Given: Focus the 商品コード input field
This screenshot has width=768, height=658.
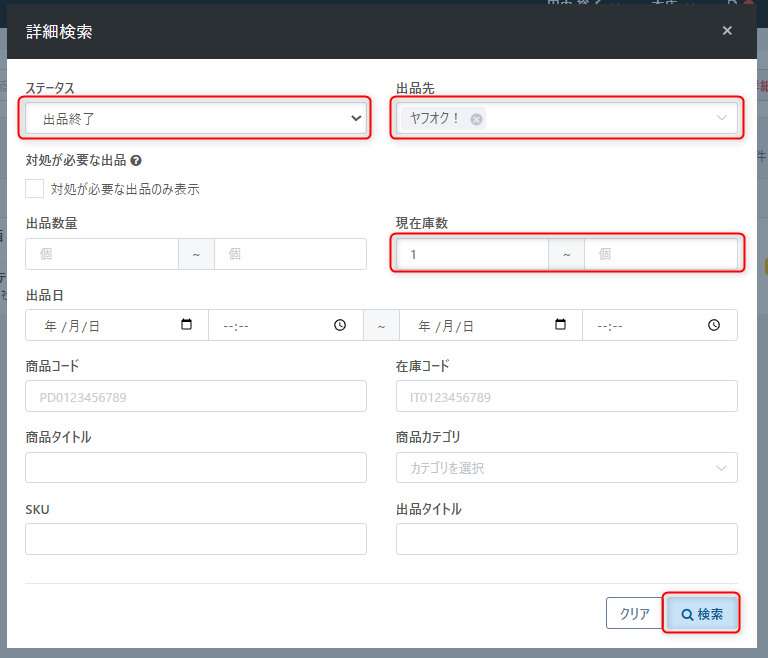Looking at the screenshot, I should point(196,396).
